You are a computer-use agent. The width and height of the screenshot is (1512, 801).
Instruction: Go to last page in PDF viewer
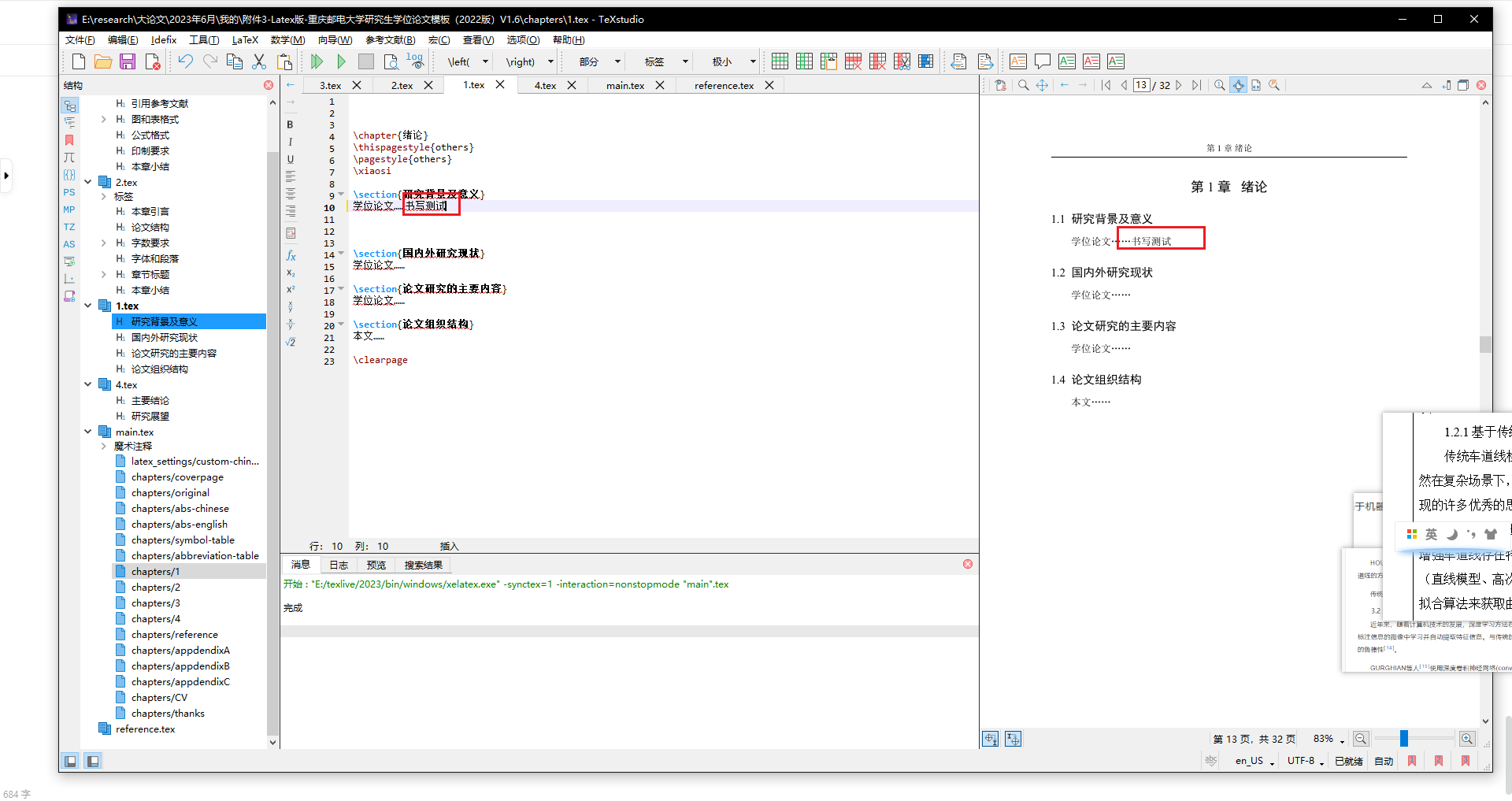(1197, 85)
